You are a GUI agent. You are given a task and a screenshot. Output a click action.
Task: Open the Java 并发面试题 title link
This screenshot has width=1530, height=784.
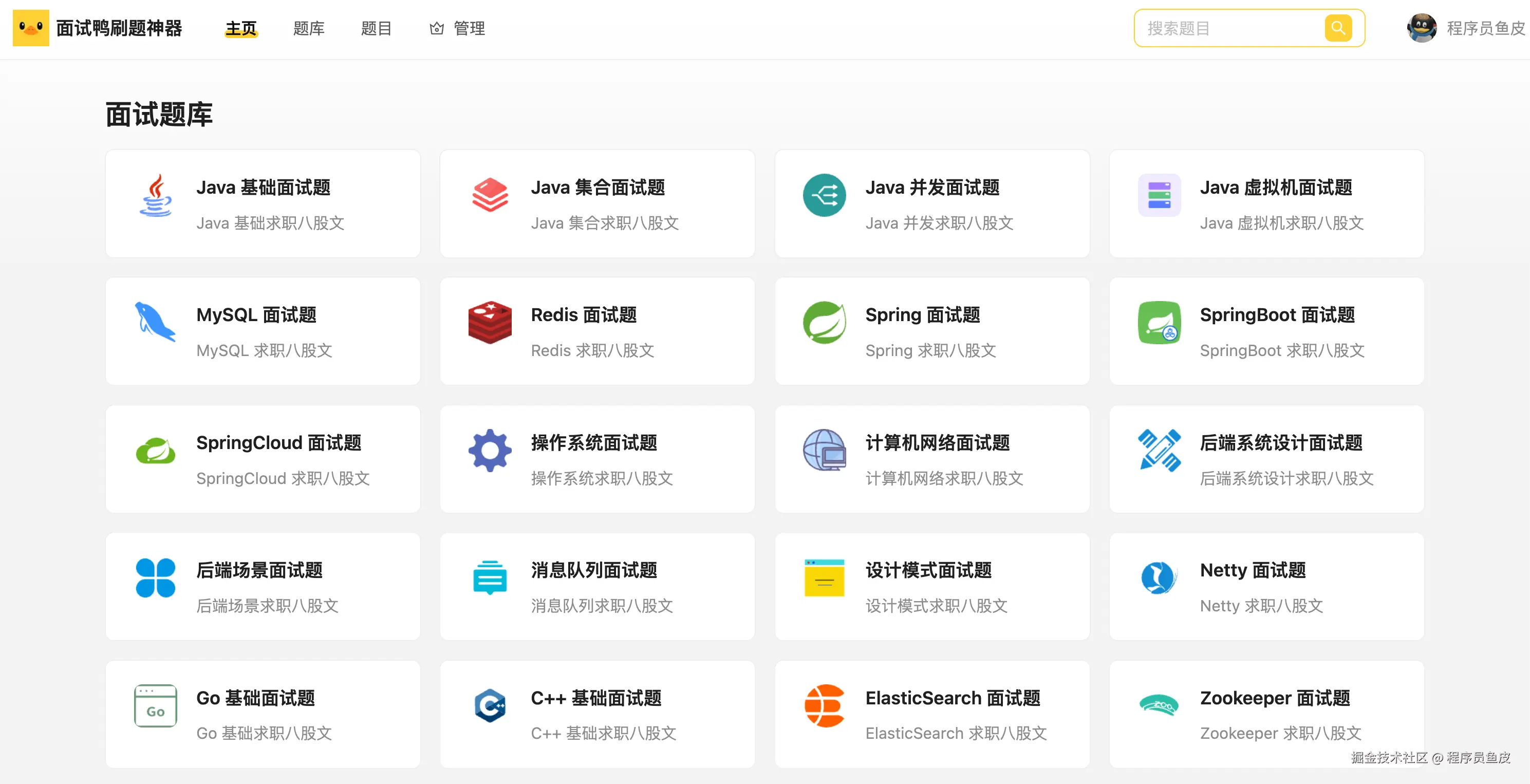pos(932,188)
